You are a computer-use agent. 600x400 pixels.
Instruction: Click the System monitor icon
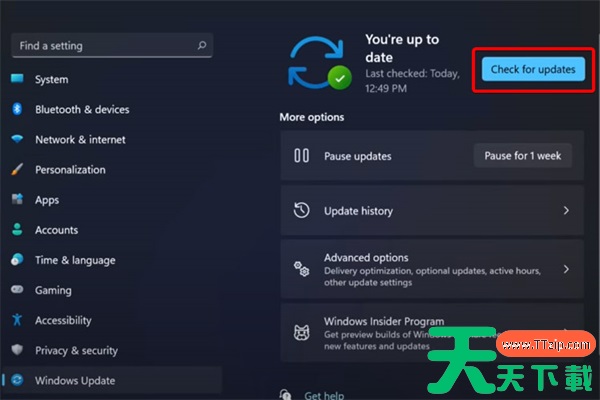17,79
